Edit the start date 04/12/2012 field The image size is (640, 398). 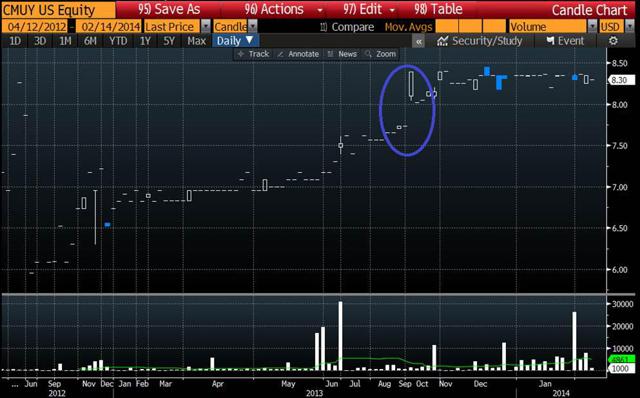pyautogui.click(x=36, y=27)
